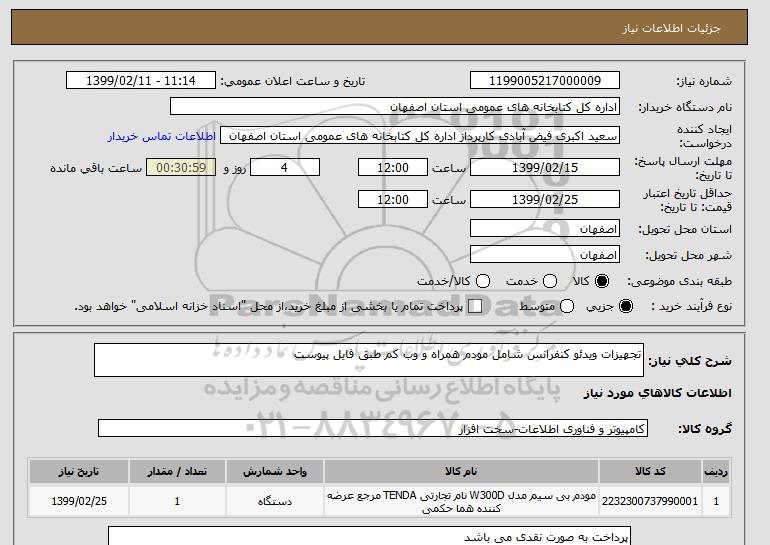770x545 pixels.
Task: Click the نام کالا column header
Action: (x=461, y=471)
